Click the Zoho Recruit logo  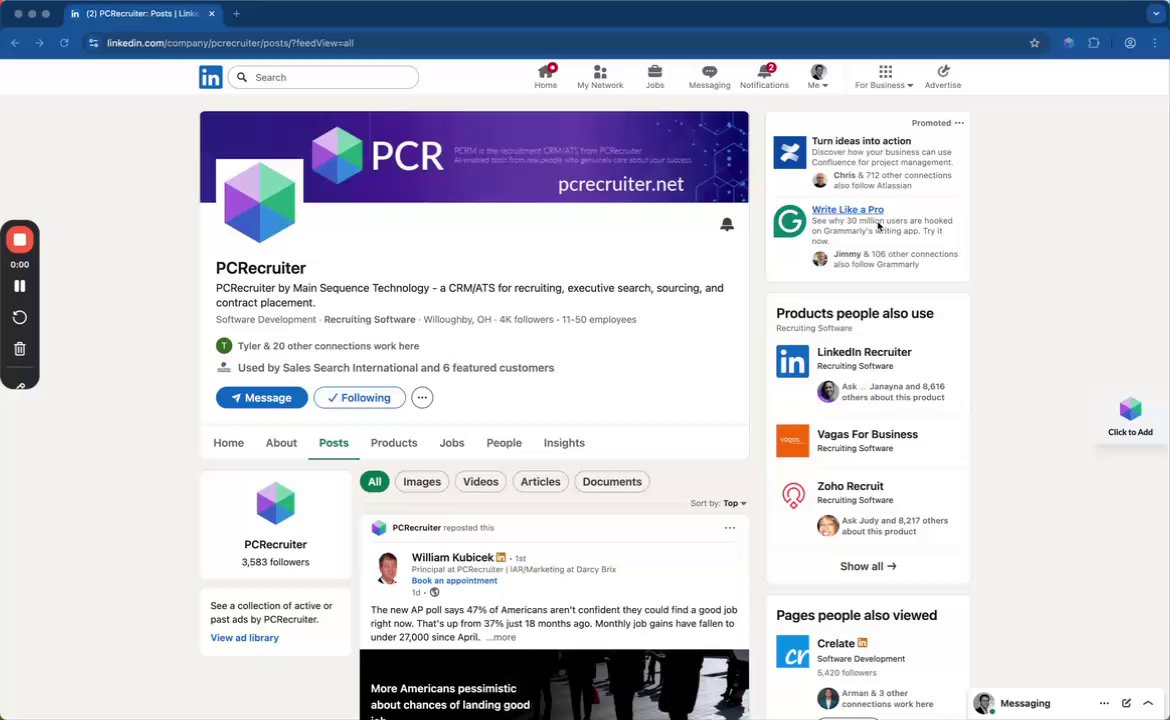(x=792, y=495)
